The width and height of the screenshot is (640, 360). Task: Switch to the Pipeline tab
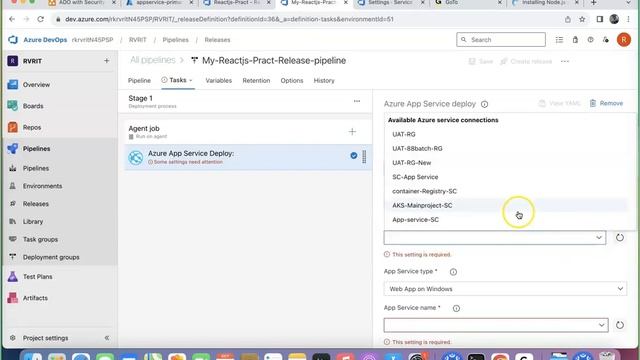point(139,80)
